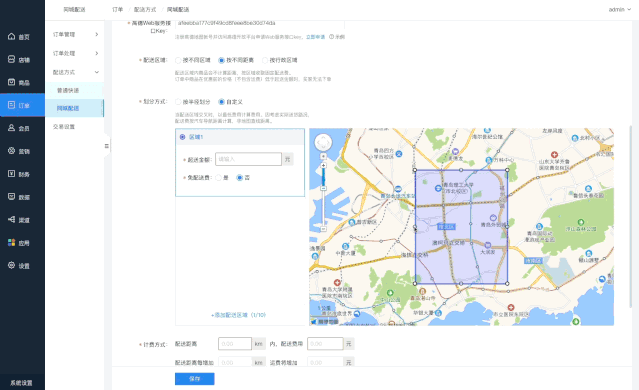
Task: Select the 区域1 region radio button
Action: pyautogui.click(x=183, y=137)
